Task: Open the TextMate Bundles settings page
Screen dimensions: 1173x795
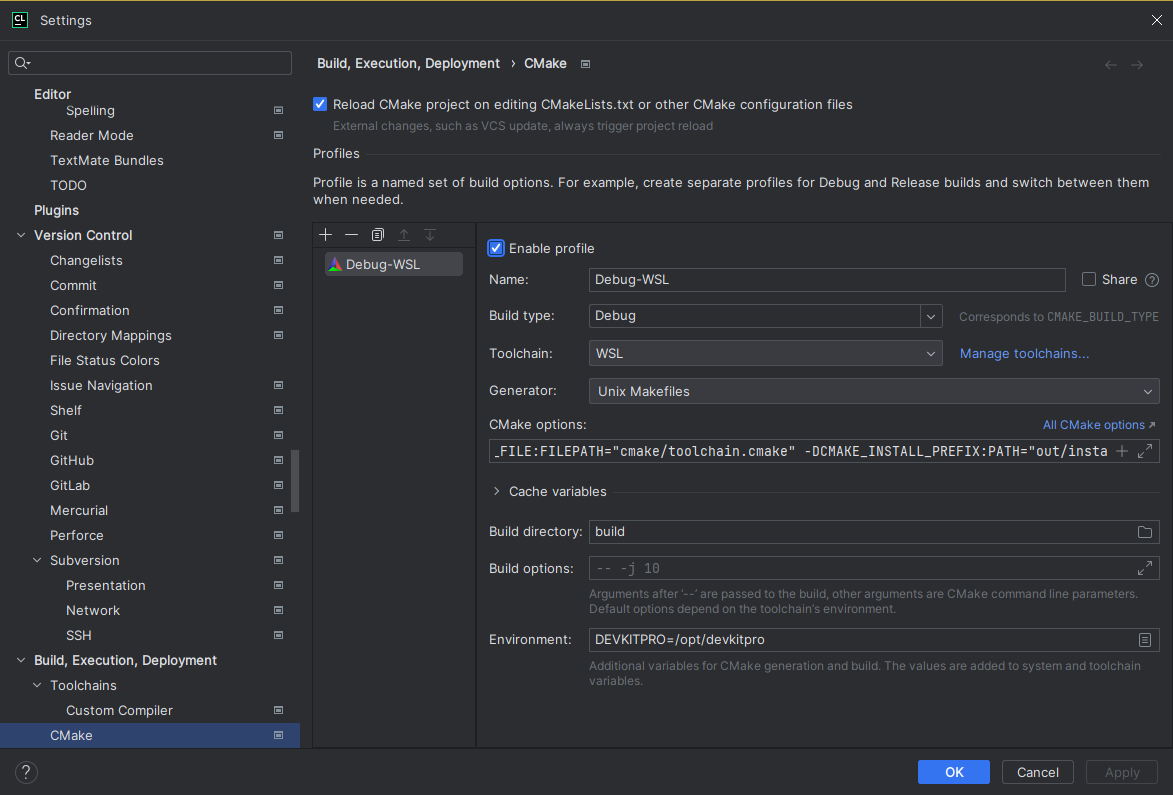Action: 107,161
